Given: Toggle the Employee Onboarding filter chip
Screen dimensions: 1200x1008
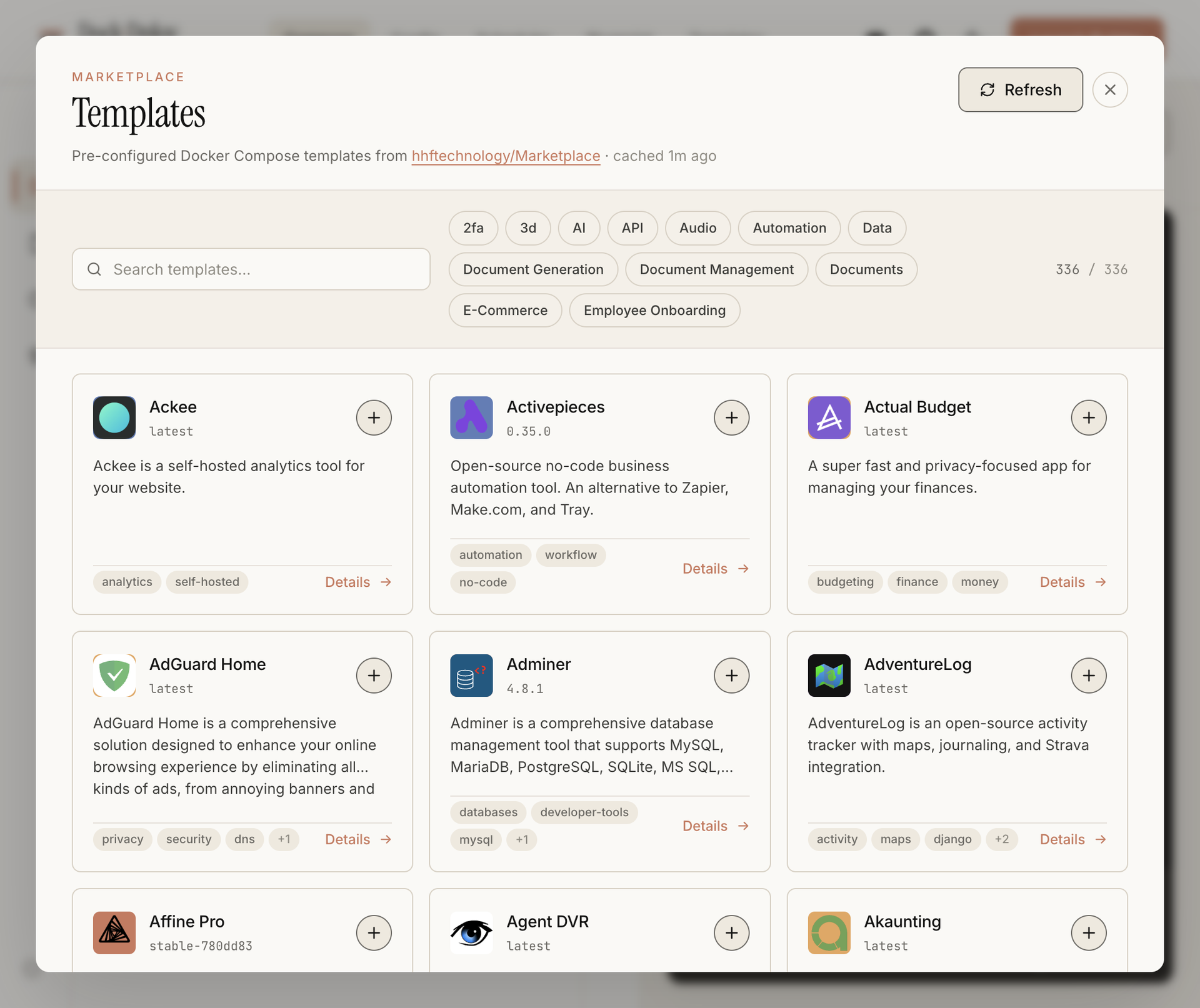Looking at the screenshot, I should click(x=654, y=311).
